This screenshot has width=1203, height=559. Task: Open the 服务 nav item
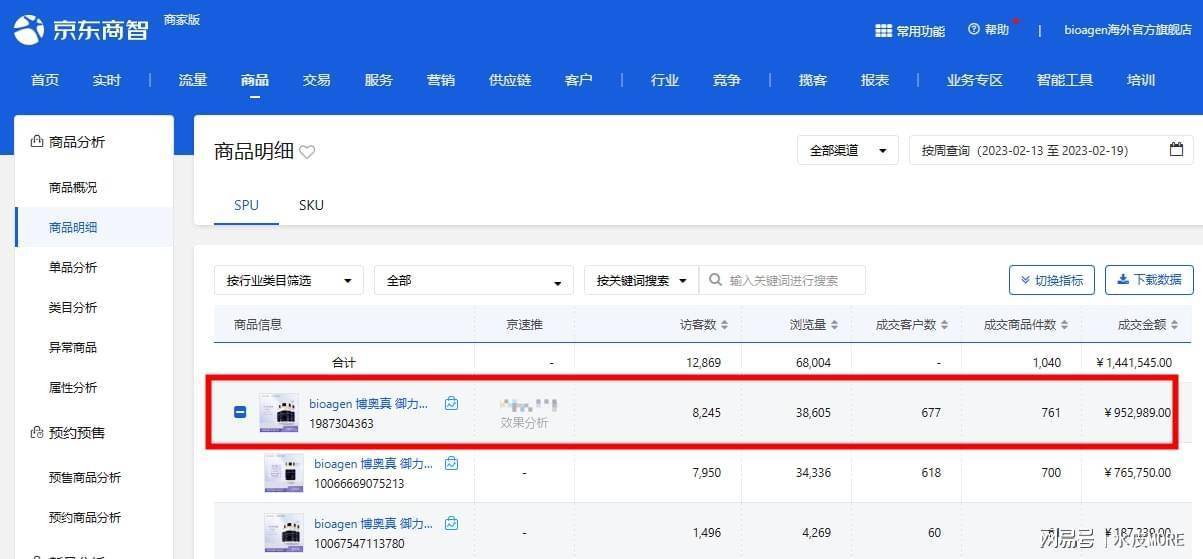pyautogui.click(x=379, y=80)
